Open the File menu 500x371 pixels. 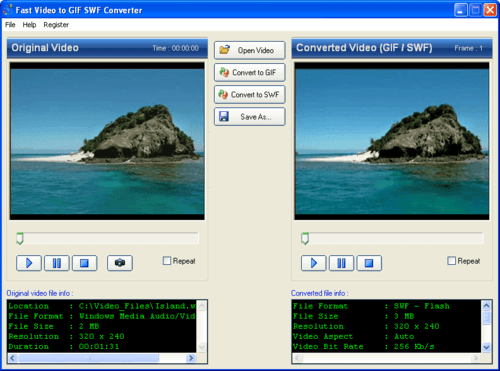10,25
